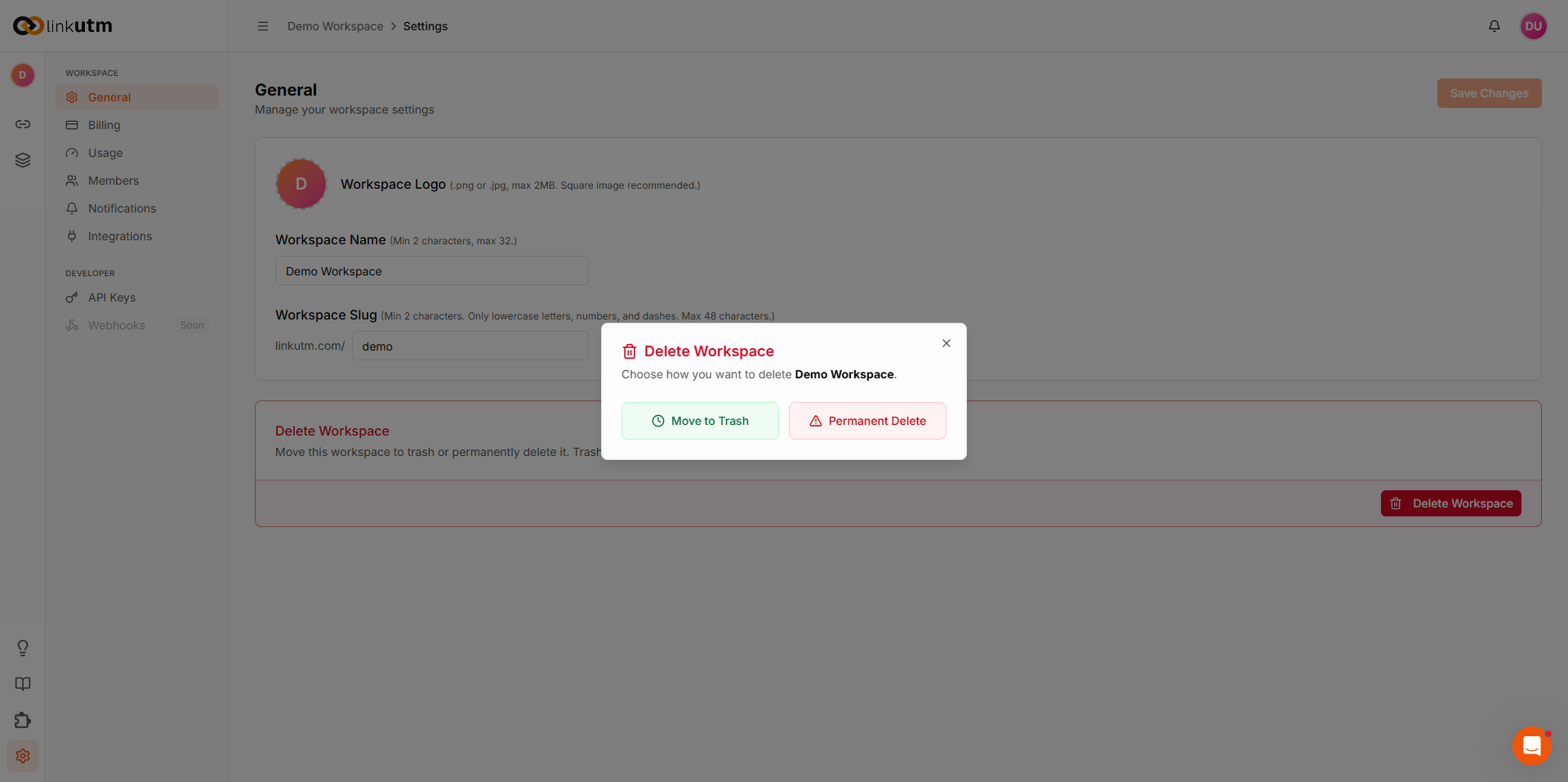1568x782 pixels.
Task: Toggle the sidebar hamburger menu icon
Action: coord(263,26)
